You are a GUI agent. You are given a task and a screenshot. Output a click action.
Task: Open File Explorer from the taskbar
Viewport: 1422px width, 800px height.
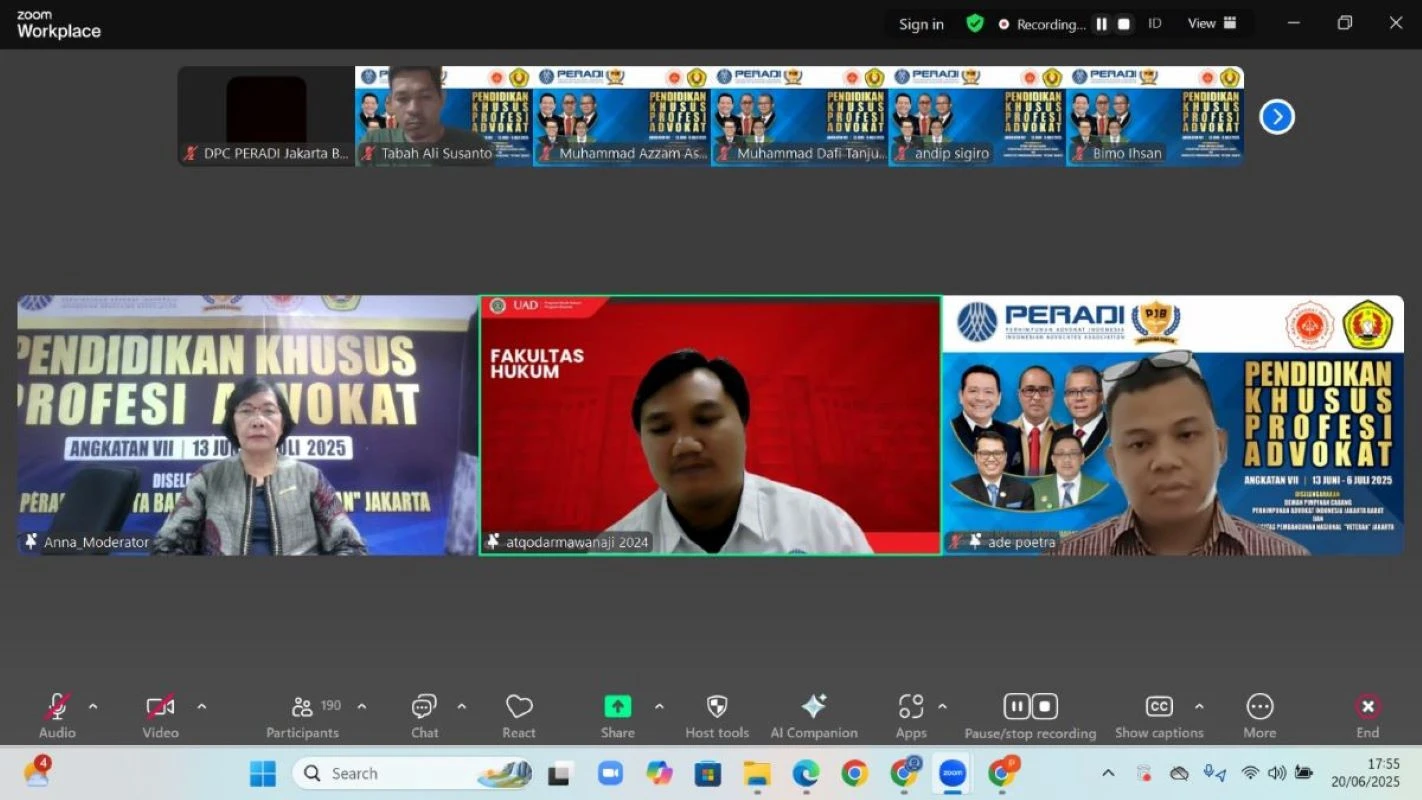757,773
